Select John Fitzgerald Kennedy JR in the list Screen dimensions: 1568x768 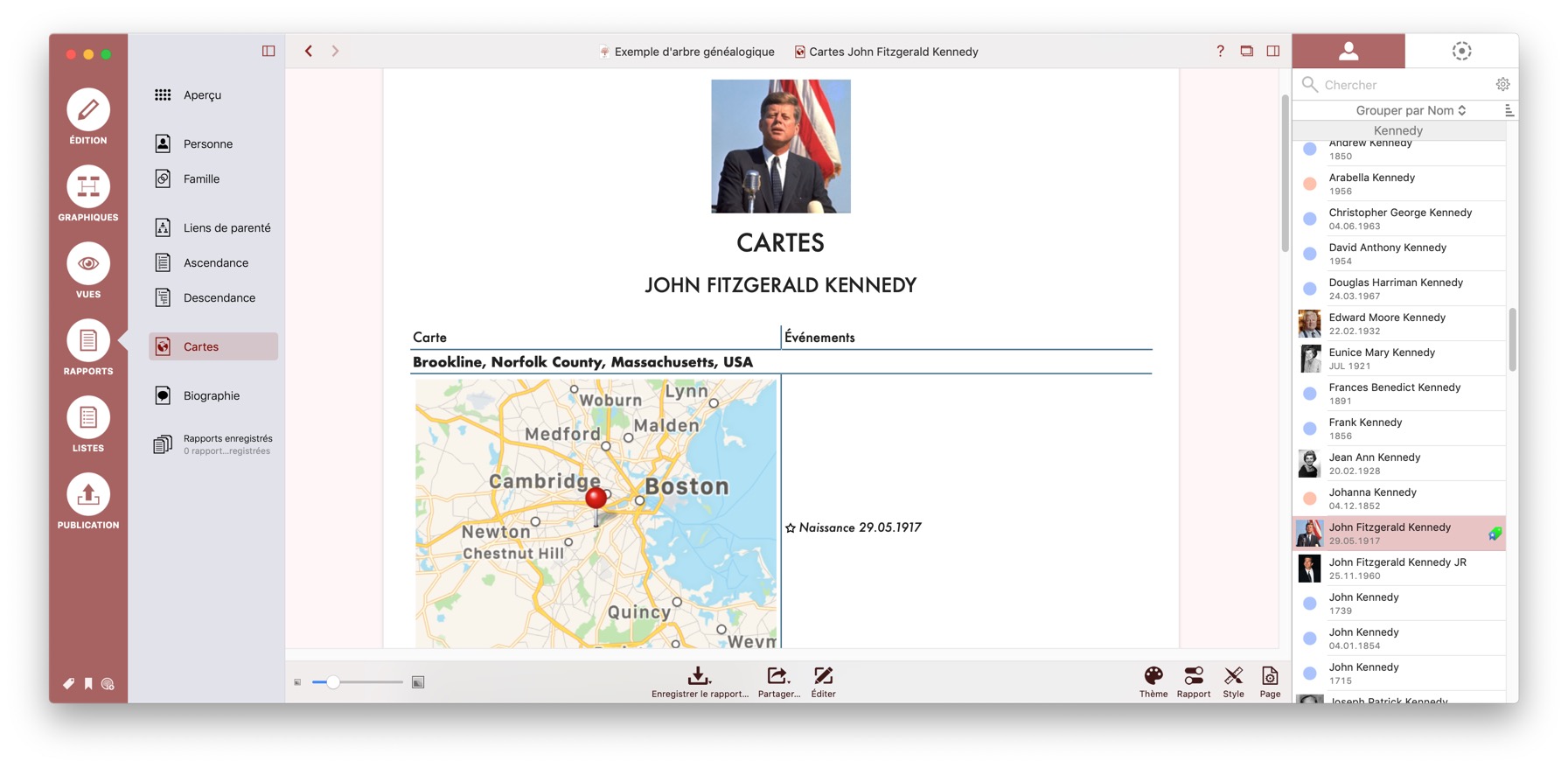(x=1399, y=569)
